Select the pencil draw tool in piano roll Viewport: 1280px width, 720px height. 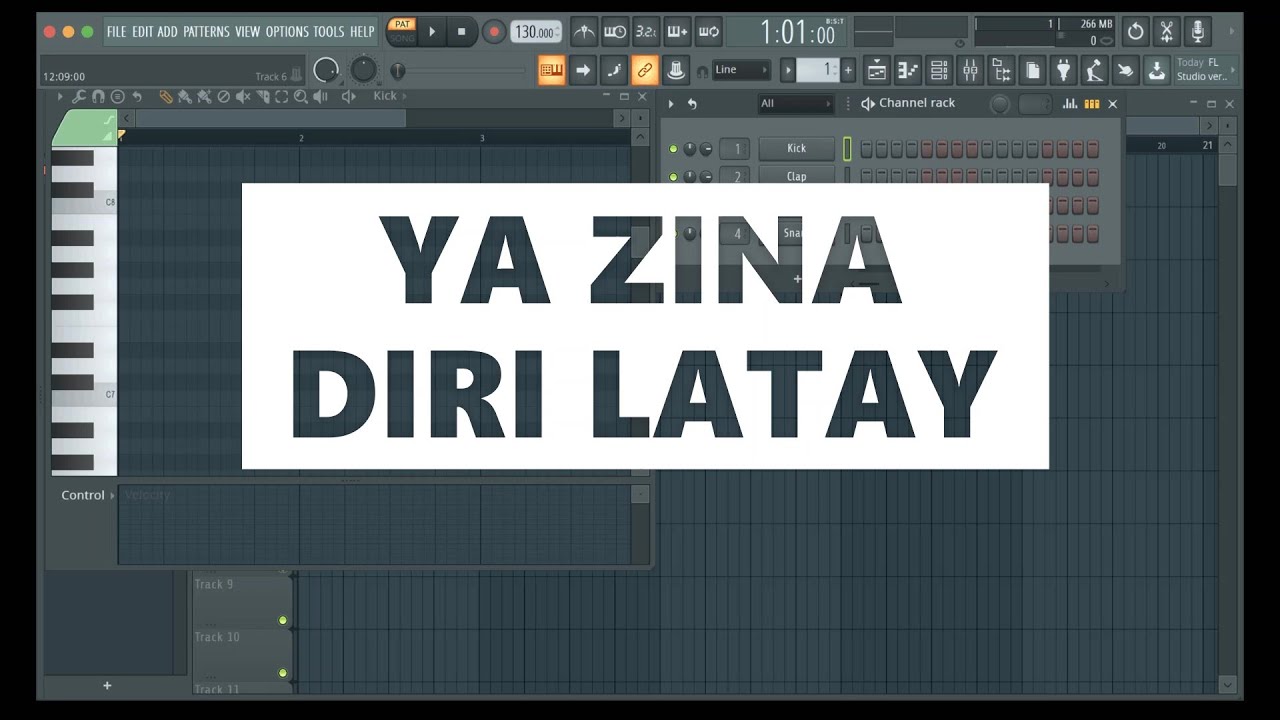click(166, 97)
